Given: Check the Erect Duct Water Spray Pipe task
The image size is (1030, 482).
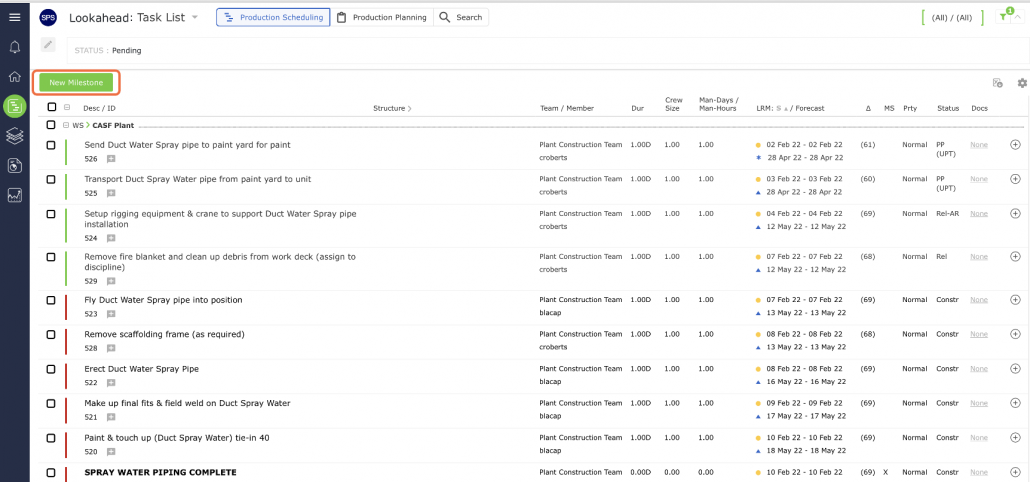Looking at the screenshot, I should [51, 369].
